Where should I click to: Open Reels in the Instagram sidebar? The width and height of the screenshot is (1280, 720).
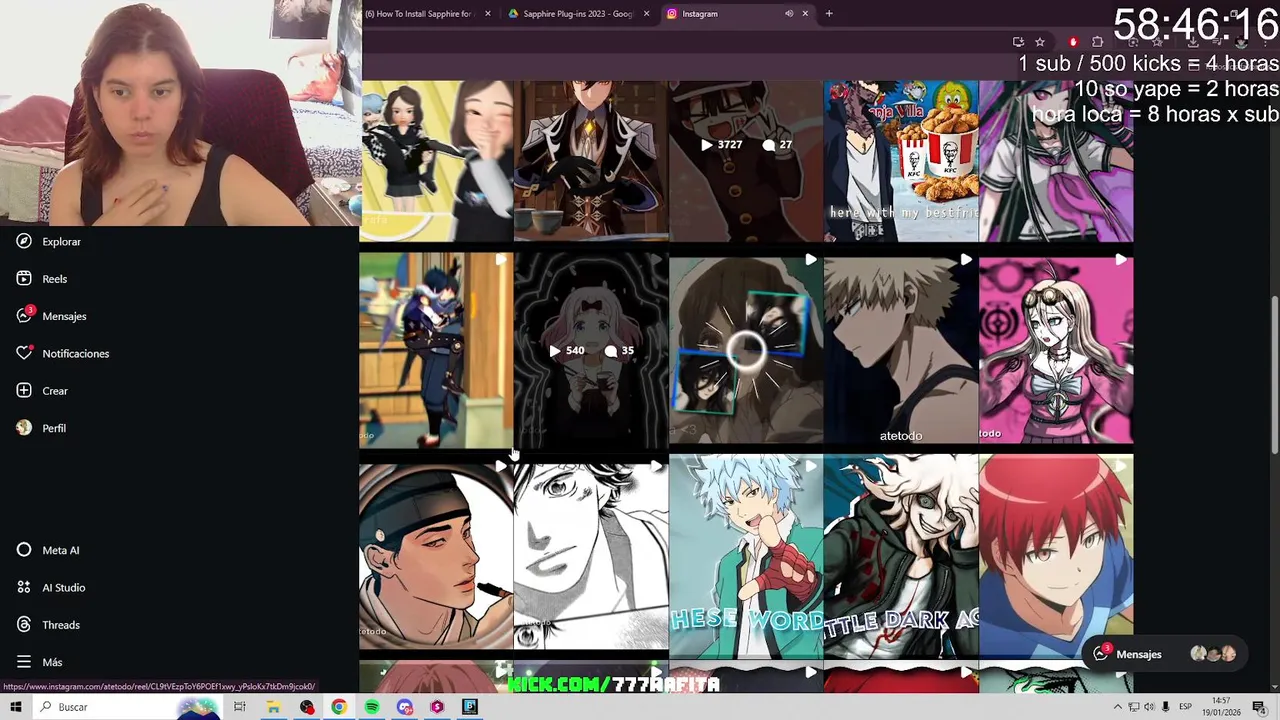click(x=43, y=279)
